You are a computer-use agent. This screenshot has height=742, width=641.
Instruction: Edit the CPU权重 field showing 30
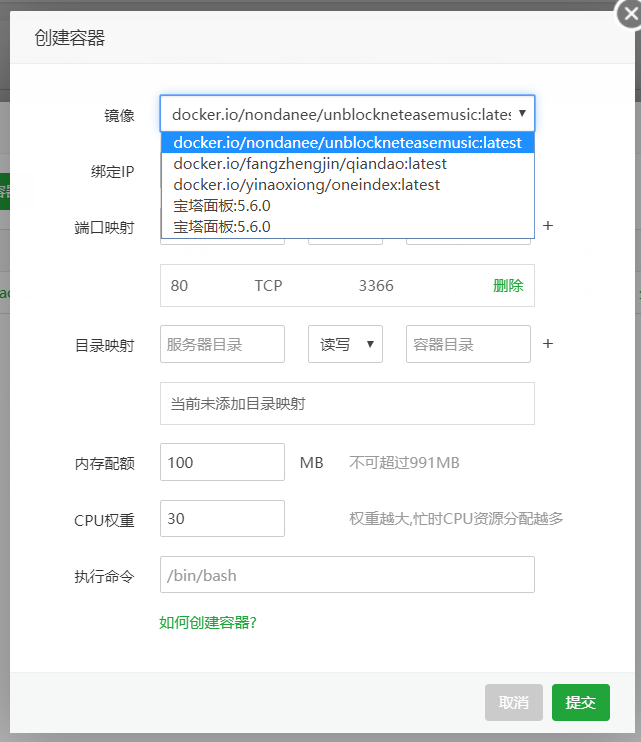(x=222, y=519)
